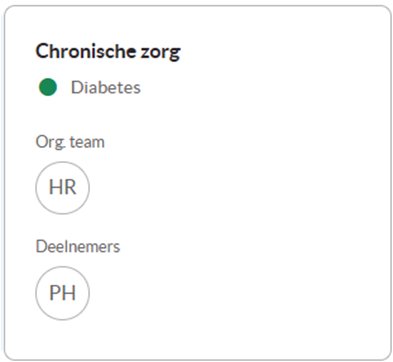
Task: Select the Deelnemers section label
Action: [x=78, y=247]
